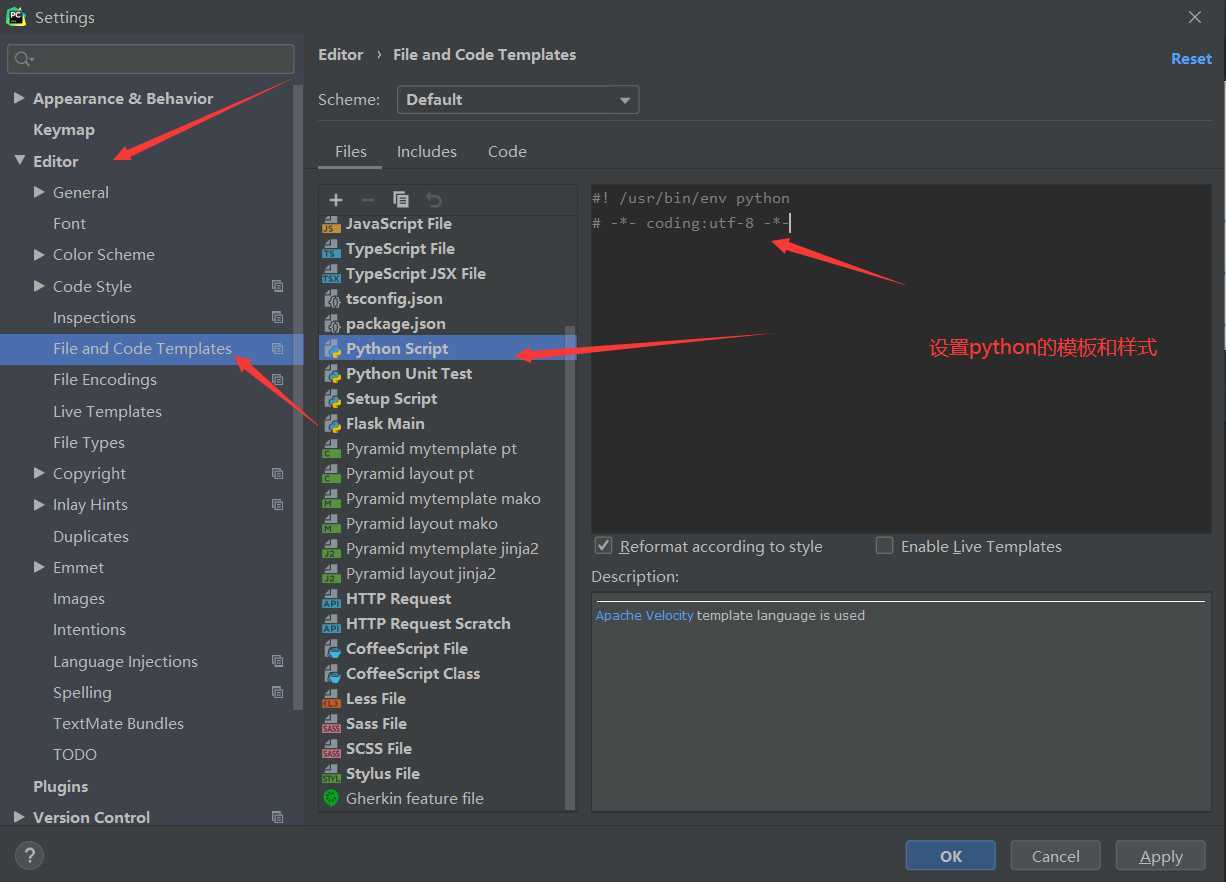Click the OK button
The width and height of the screenshot is (1226, 882).
(x=951, y=856)
